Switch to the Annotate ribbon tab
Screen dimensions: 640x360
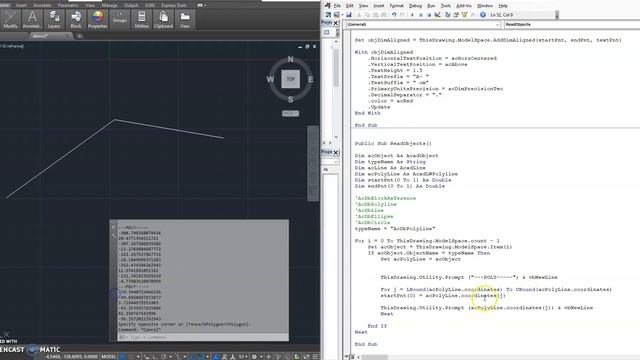[42, 5]
